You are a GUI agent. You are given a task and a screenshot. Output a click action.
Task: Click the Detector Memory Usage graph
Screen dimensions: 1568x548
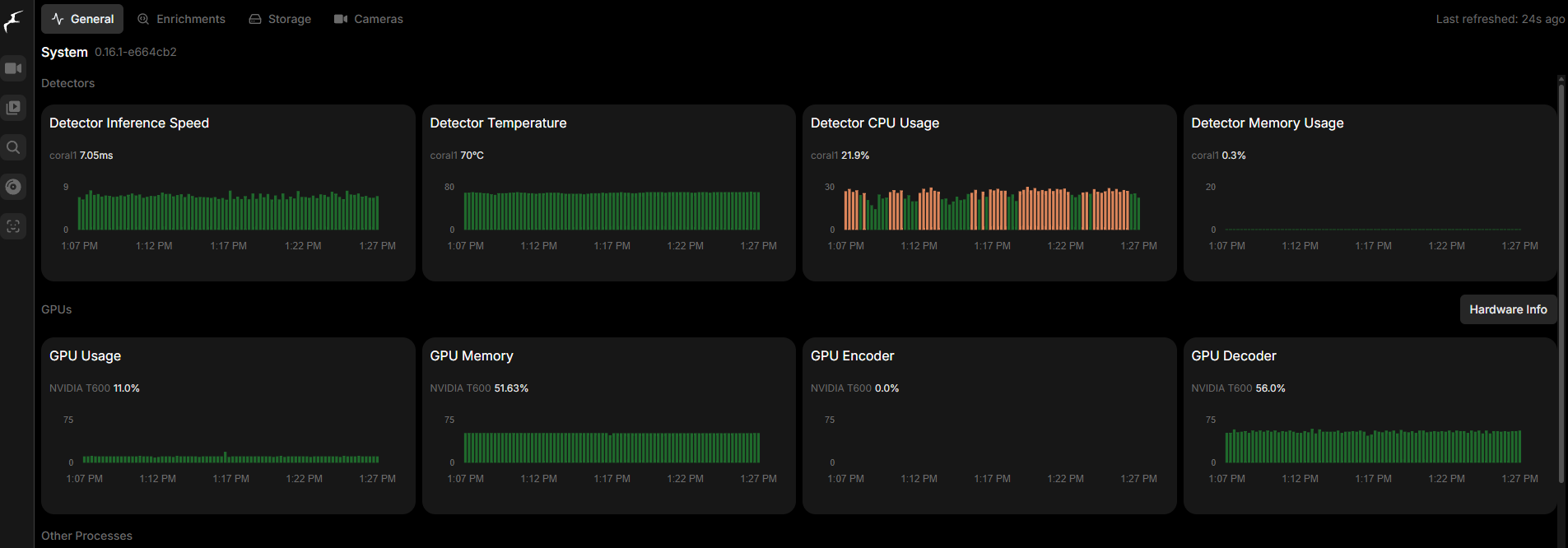[x=1372, y=212]
